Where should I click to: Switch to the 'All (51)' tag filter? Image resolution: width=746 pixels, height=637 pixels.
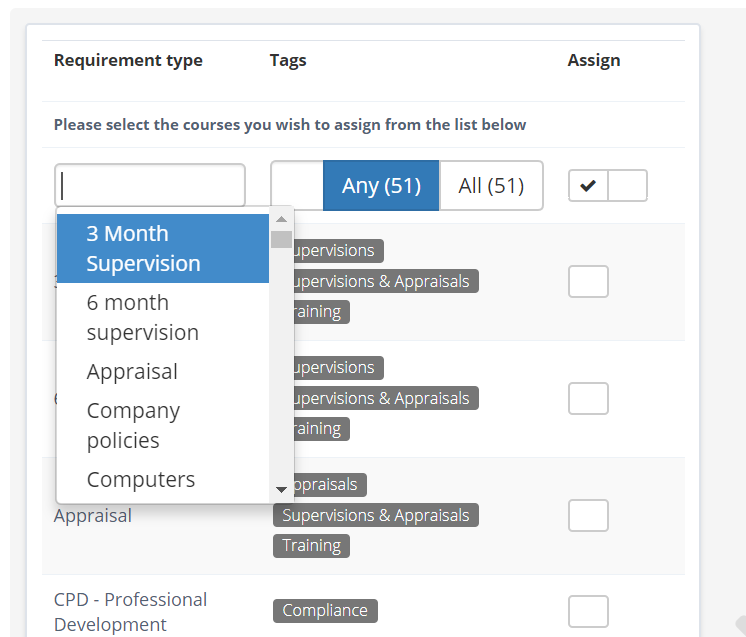coord(491,186)
